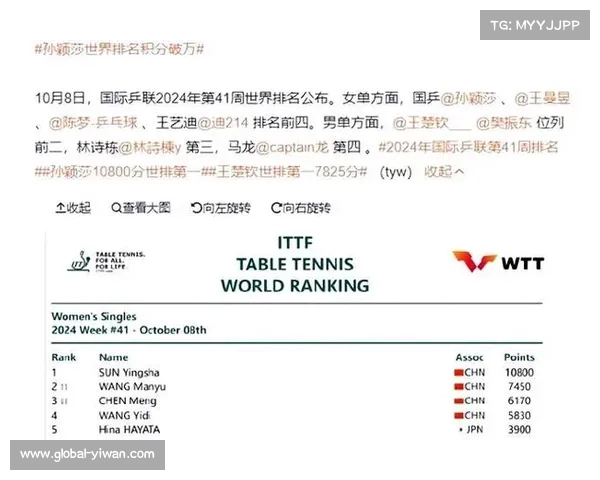Click the collapse image (收起) arrow icon
The image size is (600, 480).
59,208
